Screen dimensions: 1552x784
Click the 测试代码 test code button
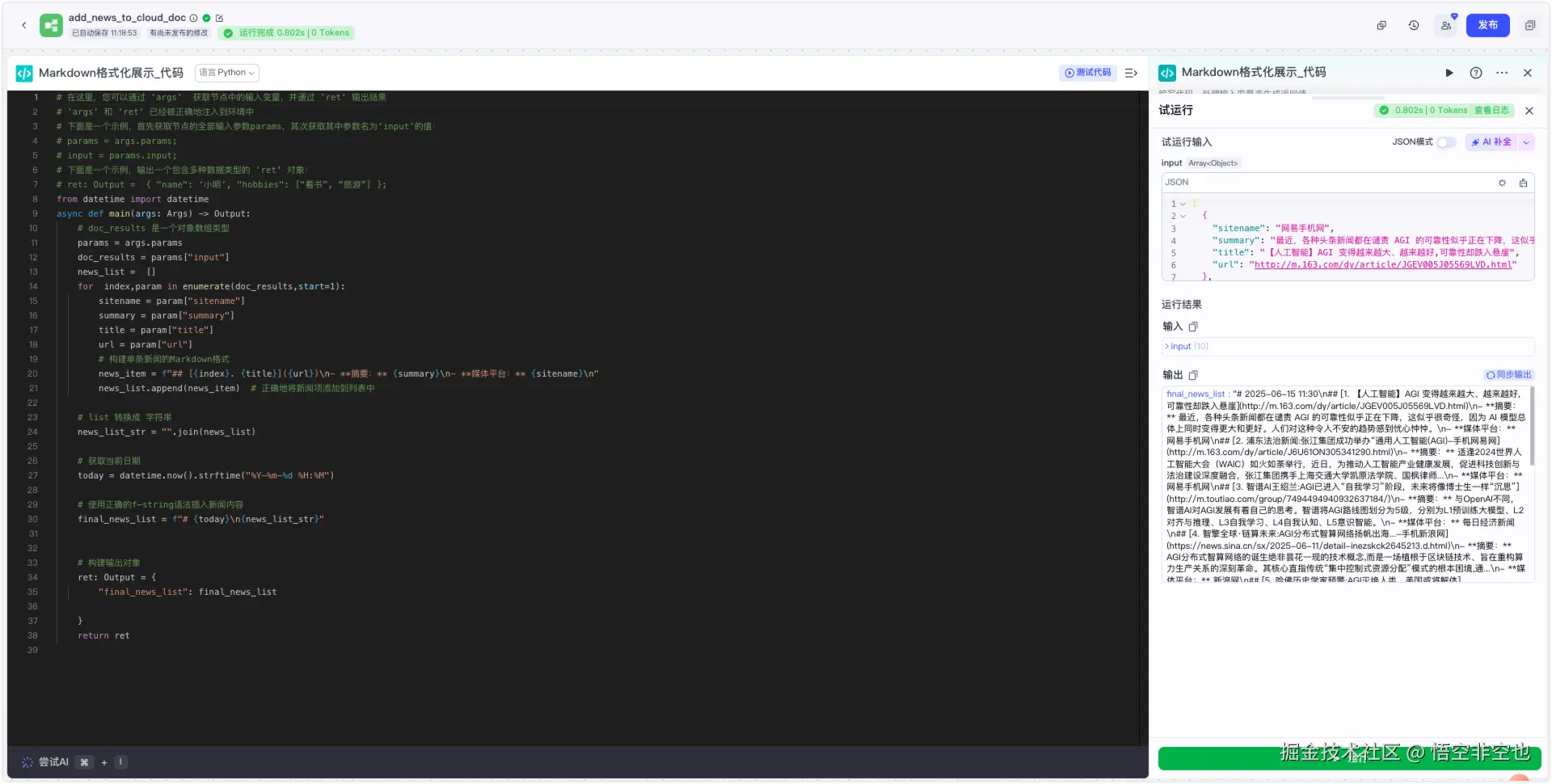point(1088,73)
